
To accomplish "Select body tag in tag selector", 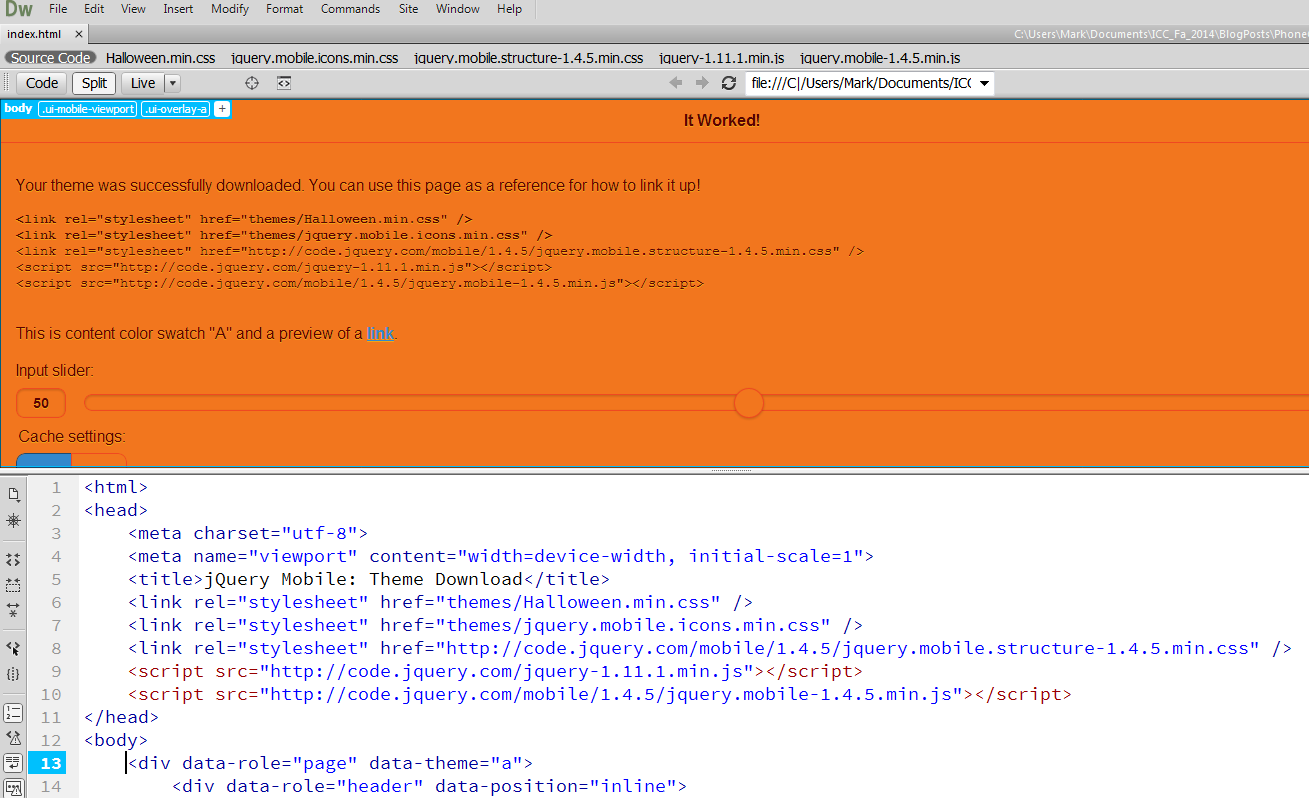I will 18,108.
